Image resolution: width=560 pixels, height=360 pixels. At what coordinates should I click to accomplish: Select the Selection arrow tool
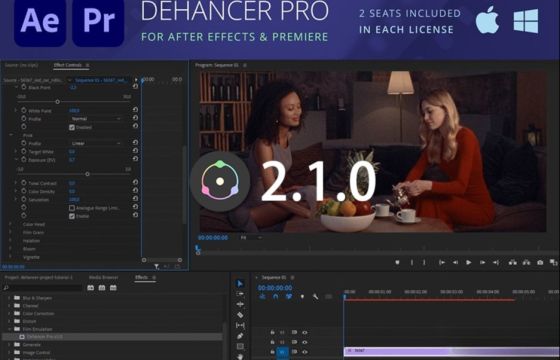[x=240, y=284]
